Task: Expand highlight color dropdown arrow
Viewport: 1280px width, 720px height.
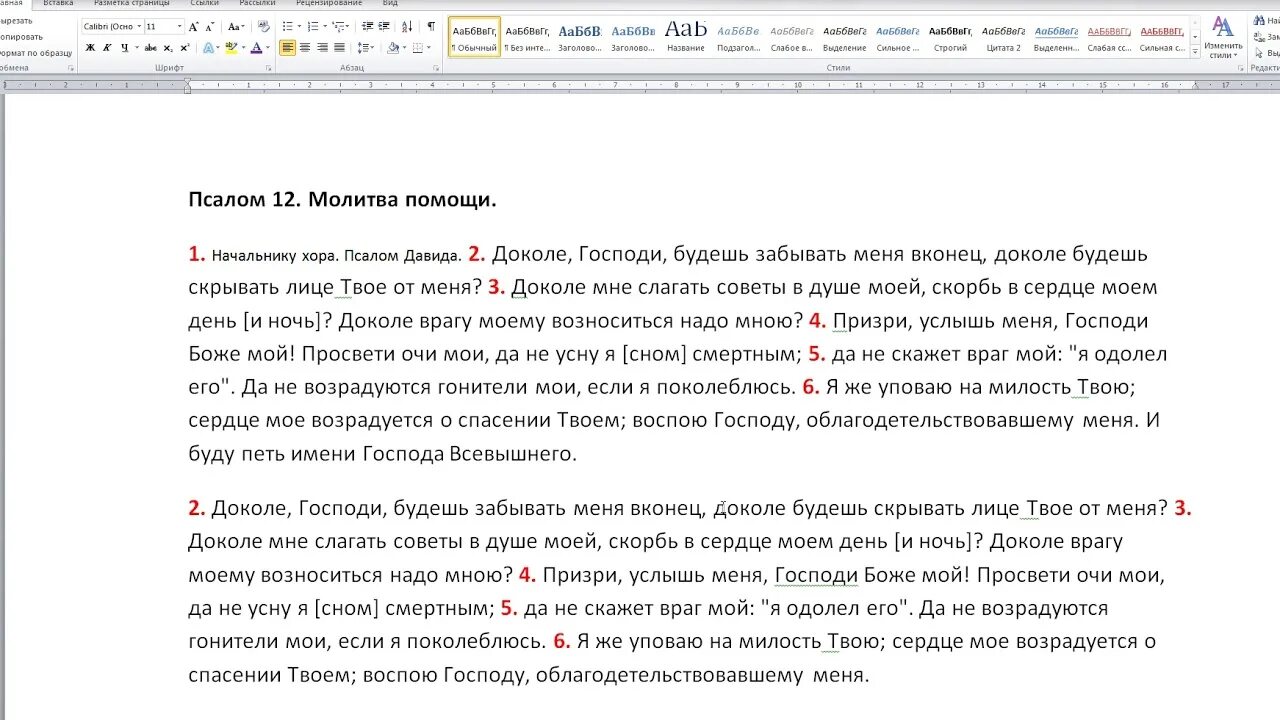Action: (243, 48)
